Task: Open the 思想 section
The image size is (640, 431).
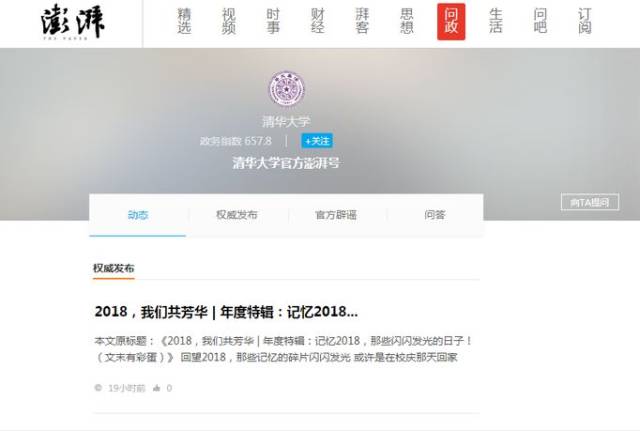Action: (x=407, y=21)
